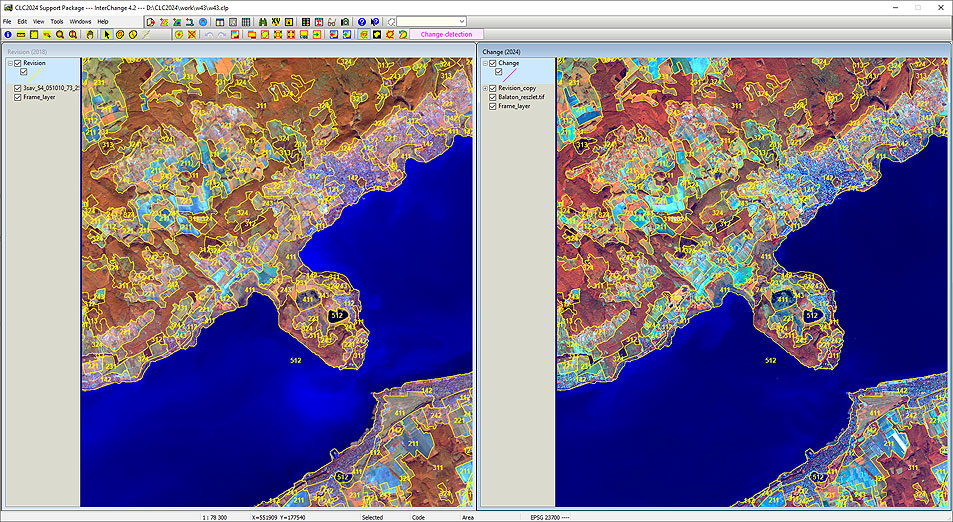Uncheck the Balaton_reszlet.tif layer
The height and width of the screenshot is (522, 953).
coord(493,97)
